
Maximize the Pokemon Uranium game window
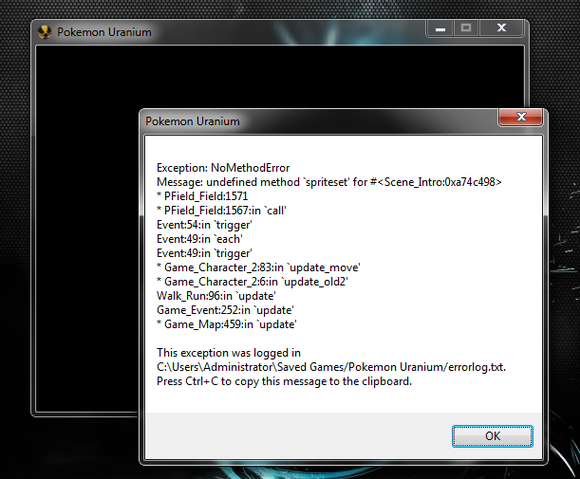tap(466, 28)
